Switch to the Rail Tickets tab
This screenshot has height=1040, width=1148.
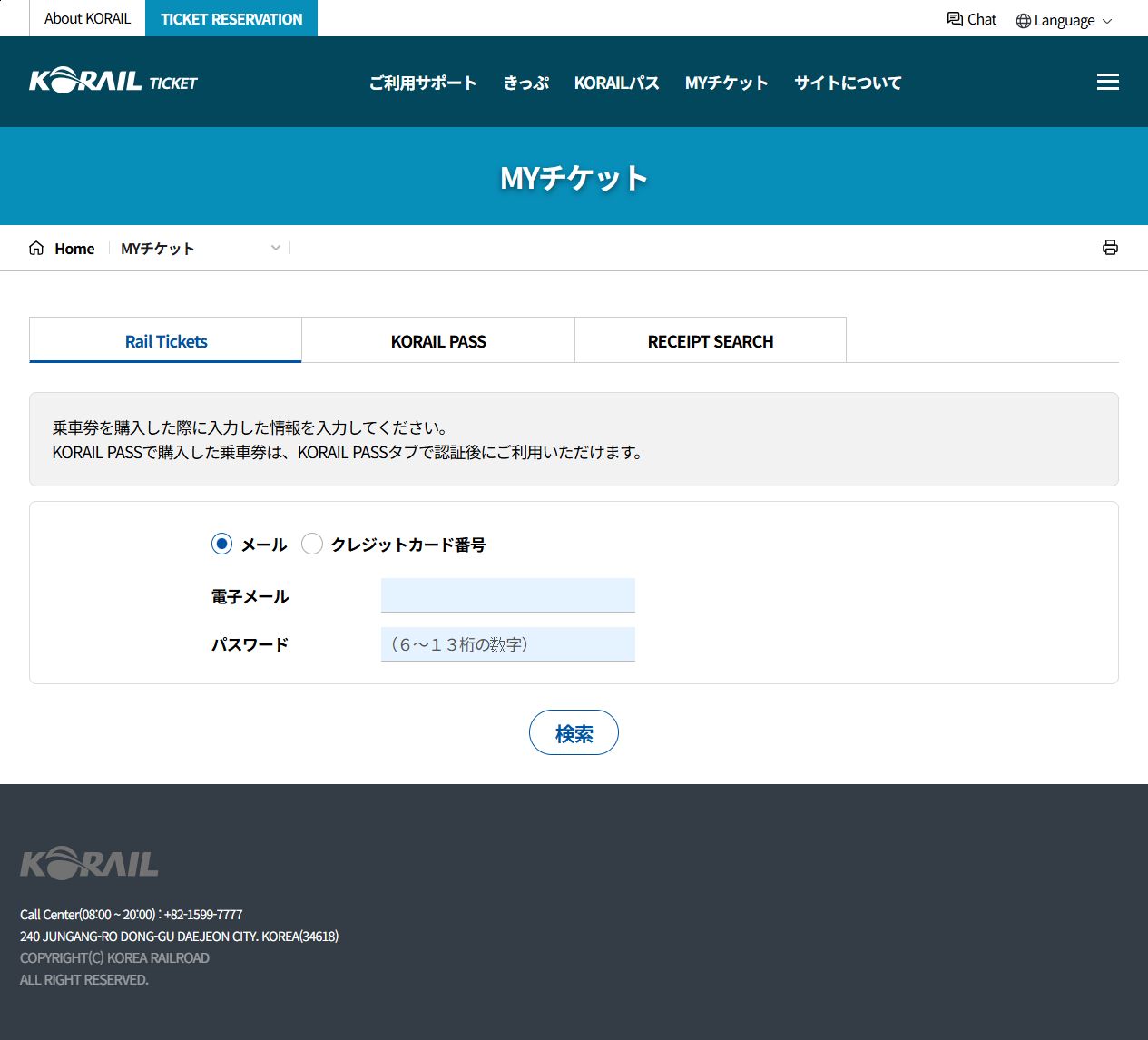click(x=165, y=340)
